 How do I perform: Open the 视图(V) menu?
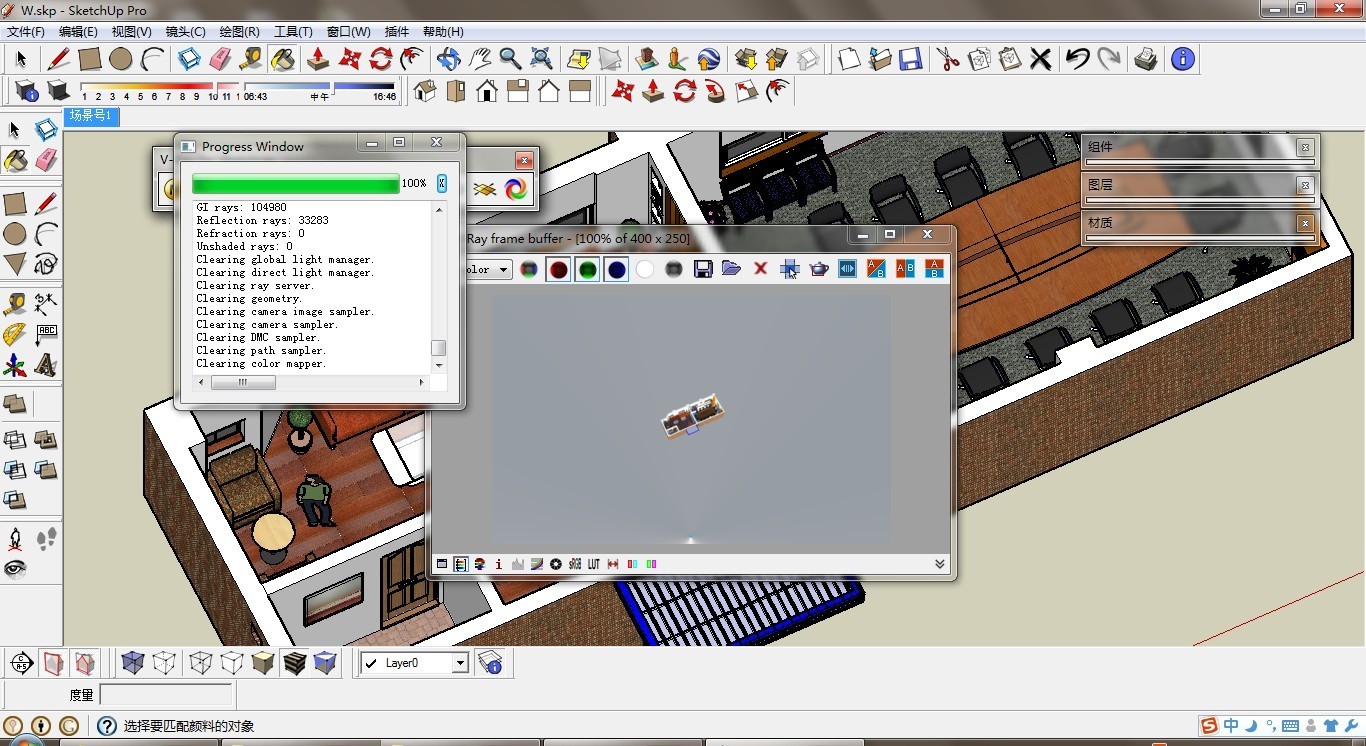[x=131, y=32]
